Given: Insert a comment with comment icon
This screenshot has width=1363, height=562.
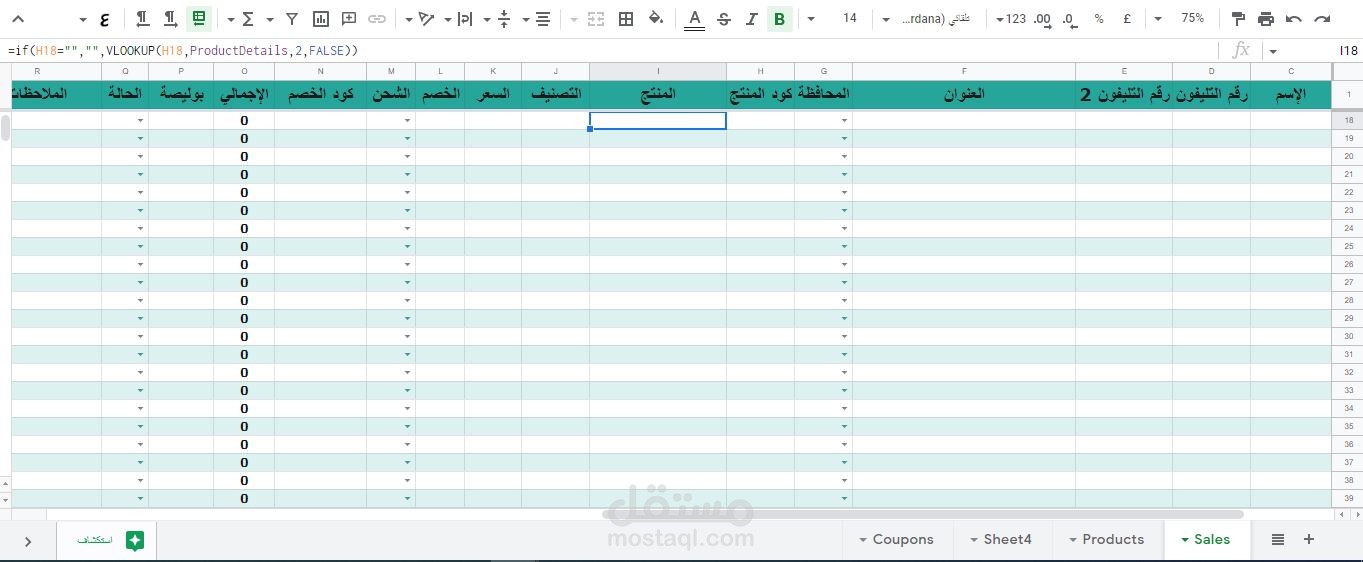Looking at the screenshot, I should (x=349, y=19).
